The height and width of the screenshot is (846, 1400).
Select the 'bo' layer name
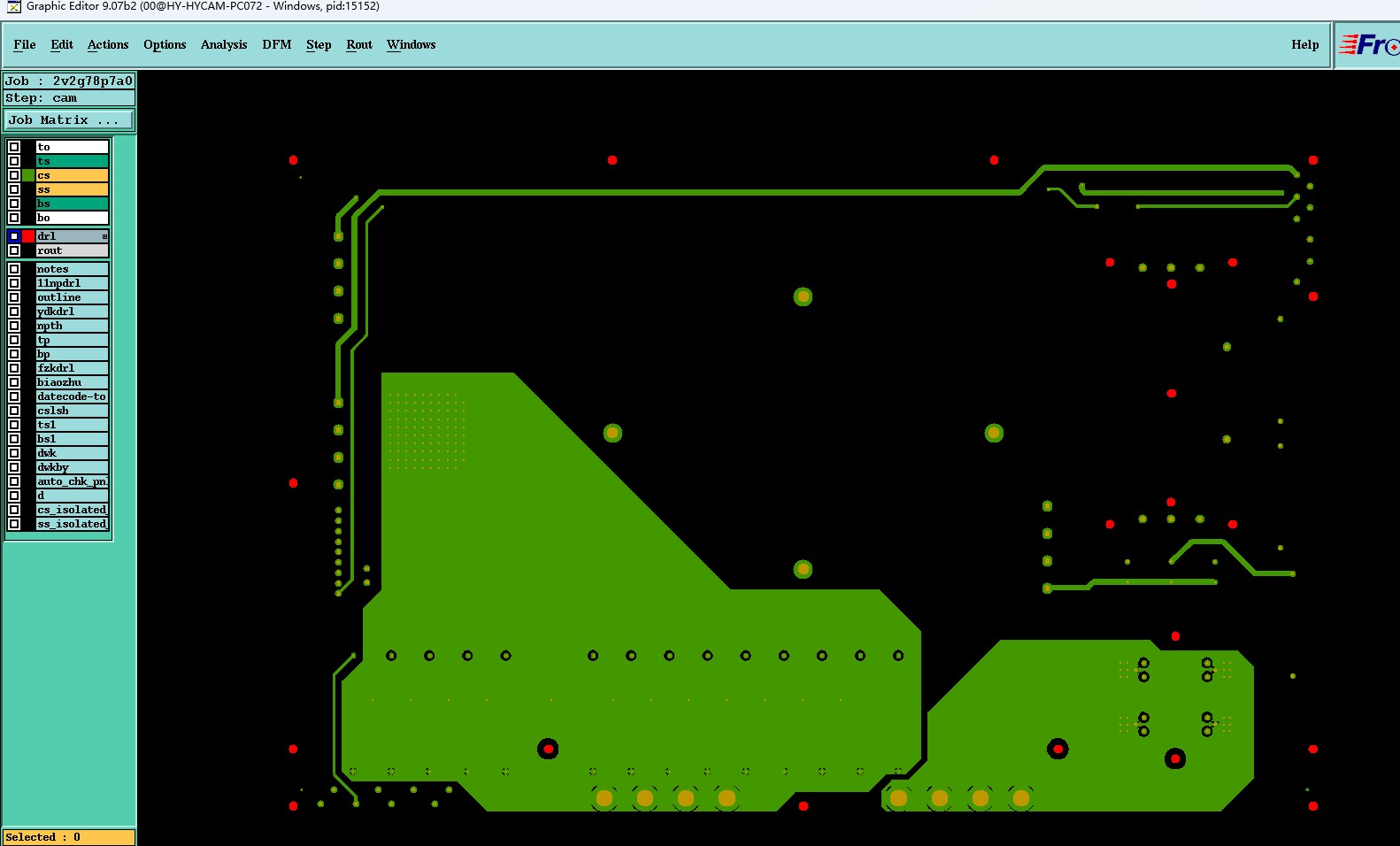click(72, 218)
